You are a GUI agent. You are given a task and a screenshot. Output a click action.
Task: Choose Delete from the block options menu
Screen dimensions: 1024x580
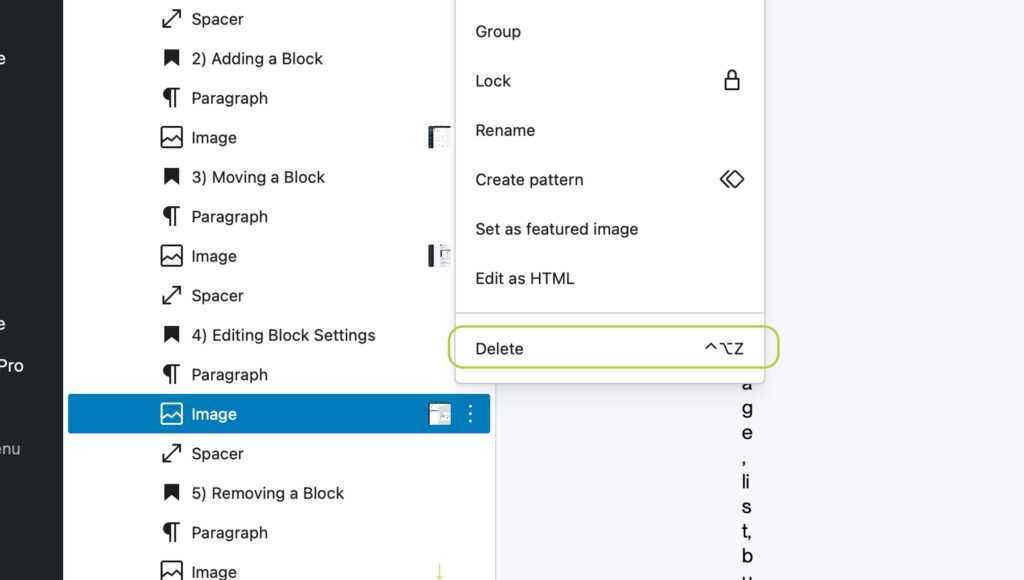click(x=610, y=348)
